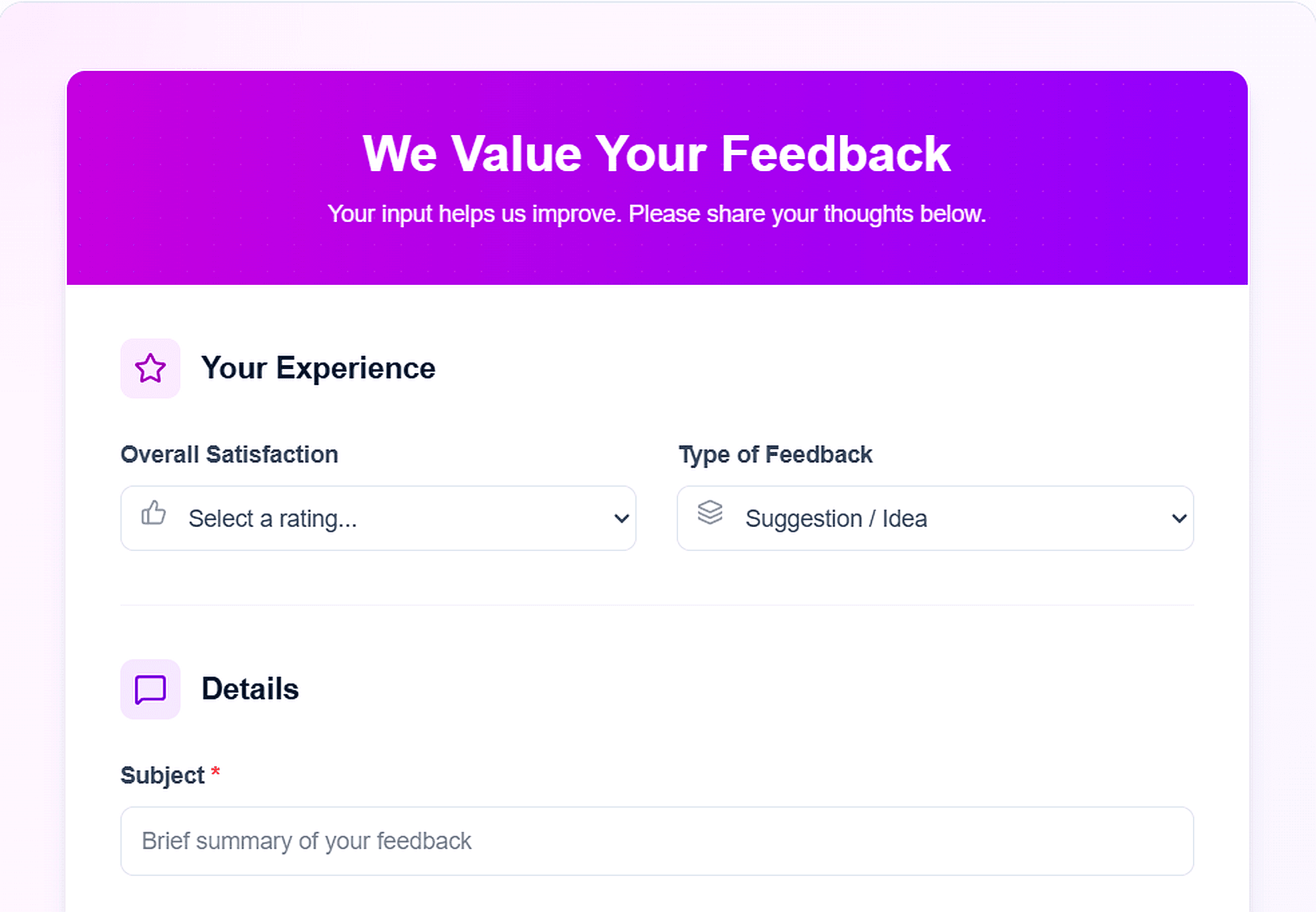Click inside the Brief summary of your feedback box
The height and width of the screenshot is (912, 1316).
point(655,841)
